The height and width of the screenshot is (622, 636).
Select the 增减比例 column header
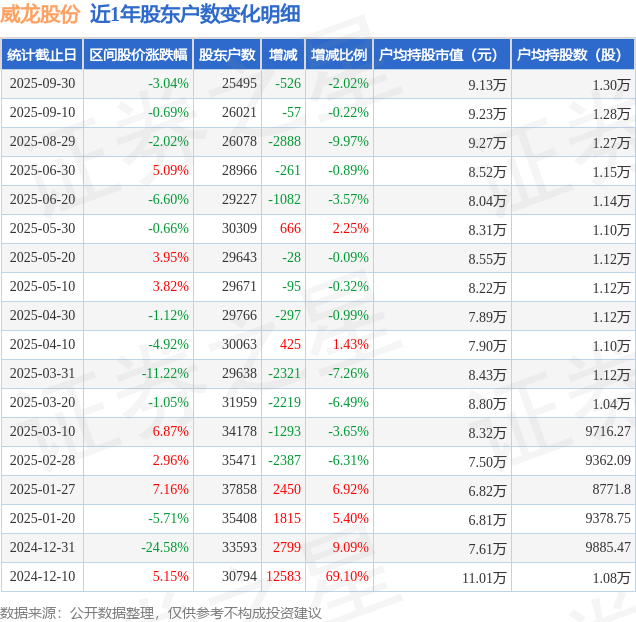[338, 55]
